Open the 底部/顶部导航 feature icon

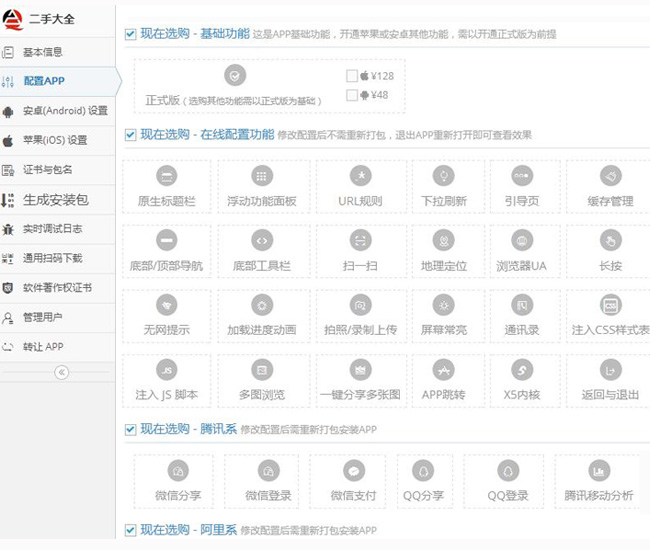167,240
